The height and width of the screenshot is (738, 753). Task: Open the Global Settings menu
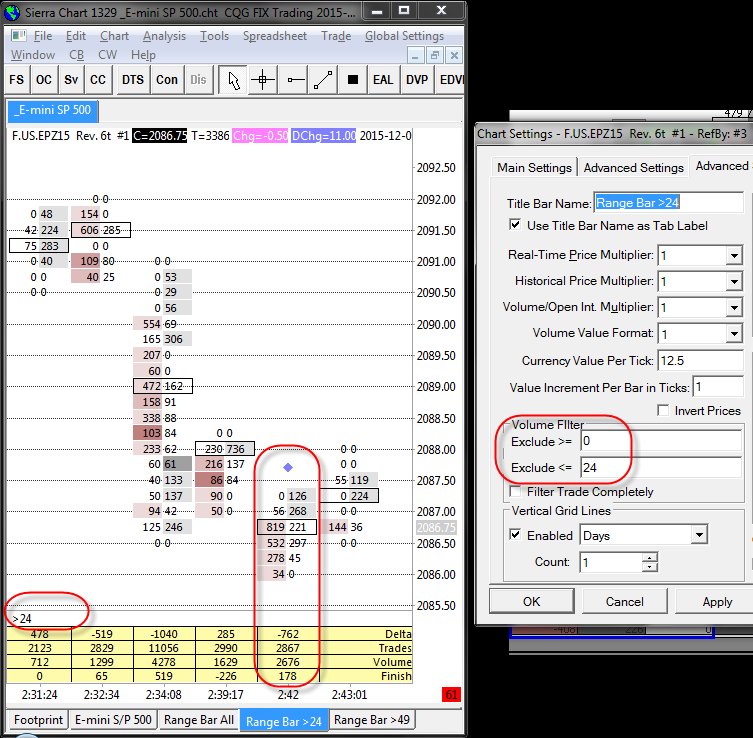pos(404,36)
